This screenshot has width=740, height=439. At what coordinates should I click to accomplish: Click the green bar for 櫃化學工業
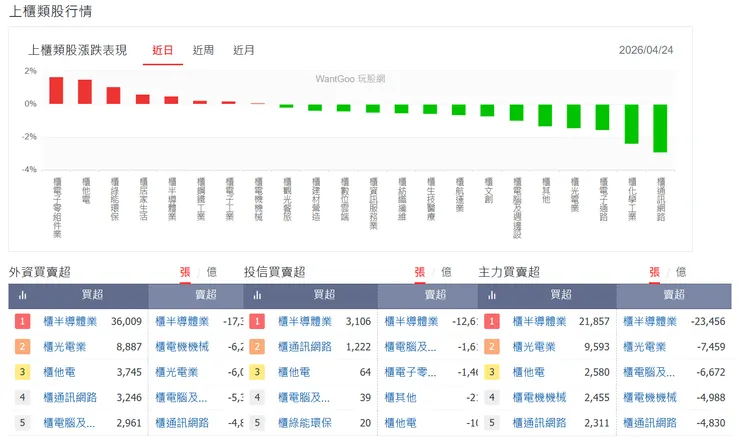point(631,124)
